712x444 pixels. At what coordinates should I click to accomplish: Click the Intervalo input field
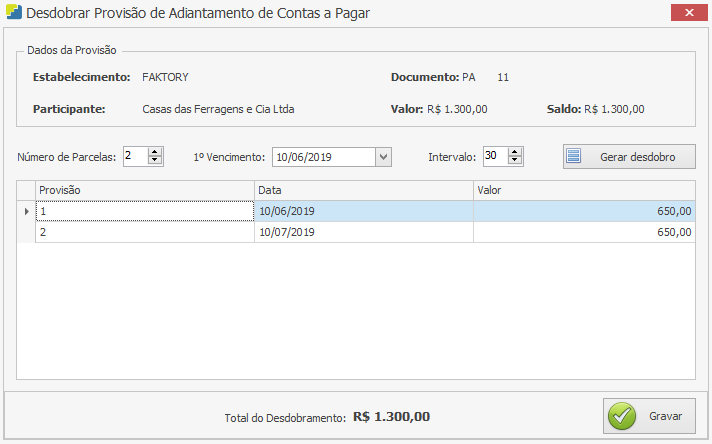point(495,157)
